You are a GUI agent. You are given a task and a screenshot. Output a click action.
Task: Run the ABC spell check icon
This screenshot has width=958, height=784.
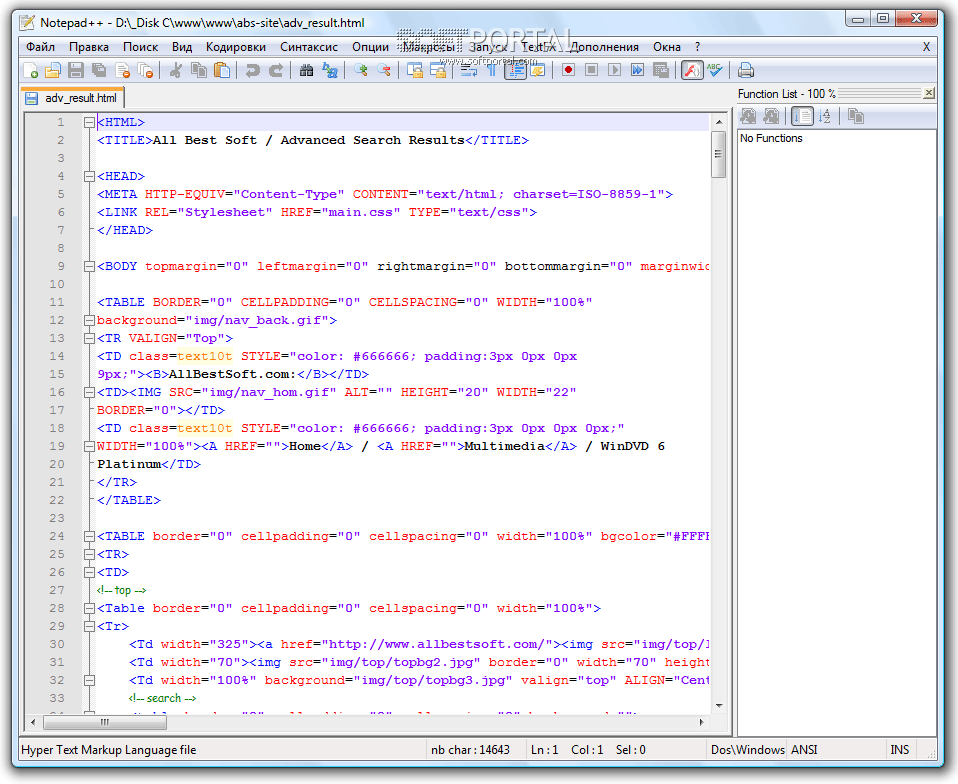tap(715, 70)
